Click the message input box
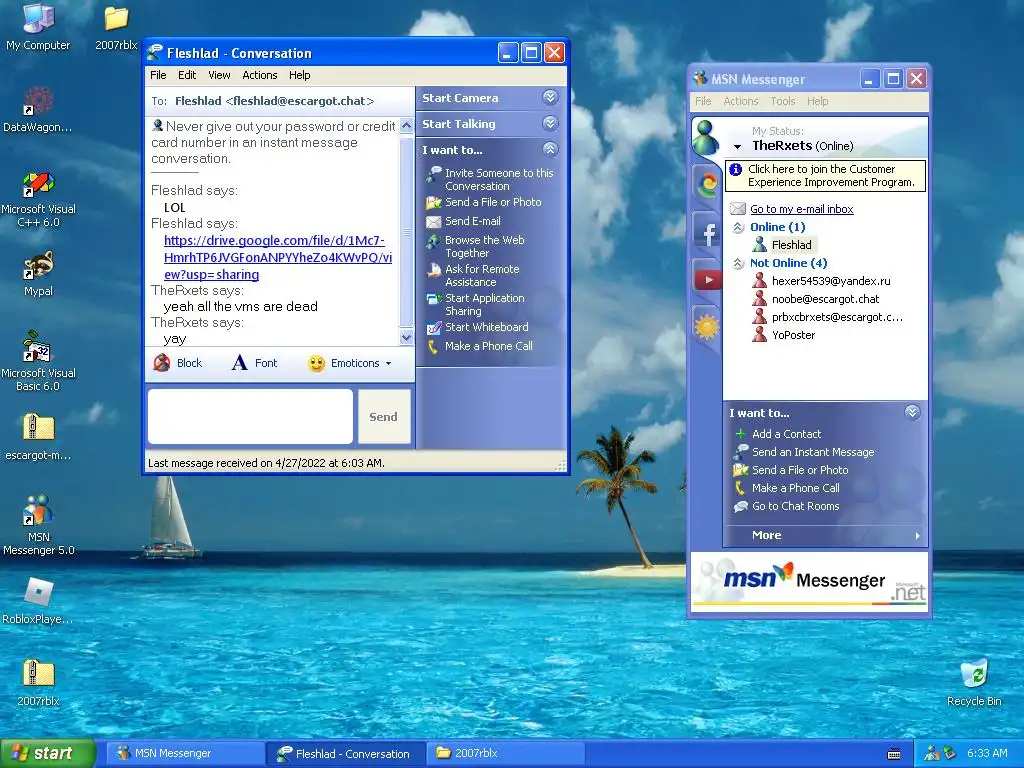1024x768 pixels. click(x=250, y=417)
